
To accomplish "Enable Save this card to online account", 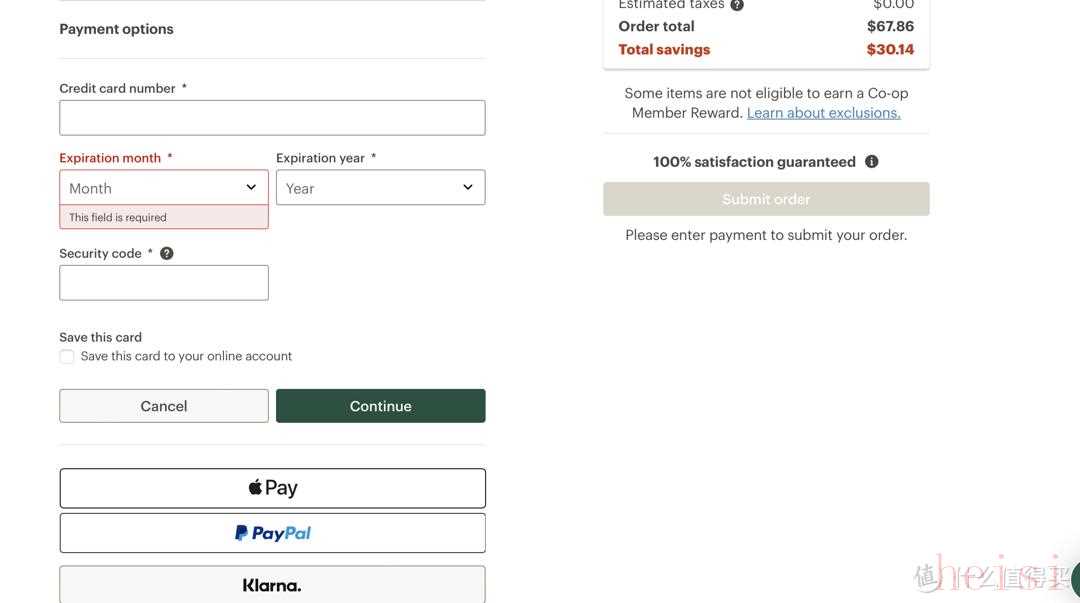I will click(67, 356).
